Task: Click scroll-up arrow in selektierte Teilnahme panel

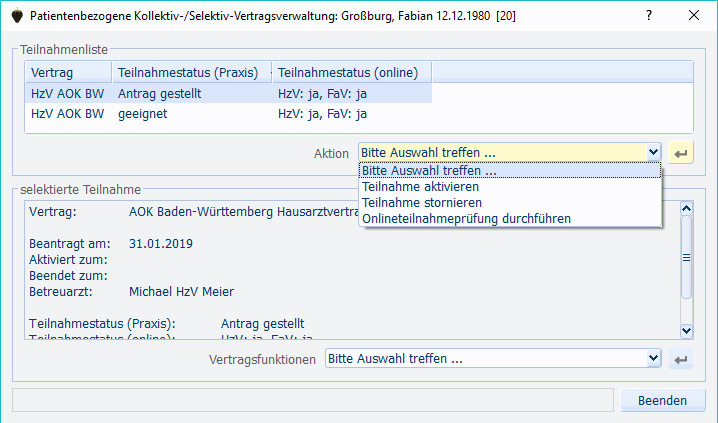Action: click(686, 209)
